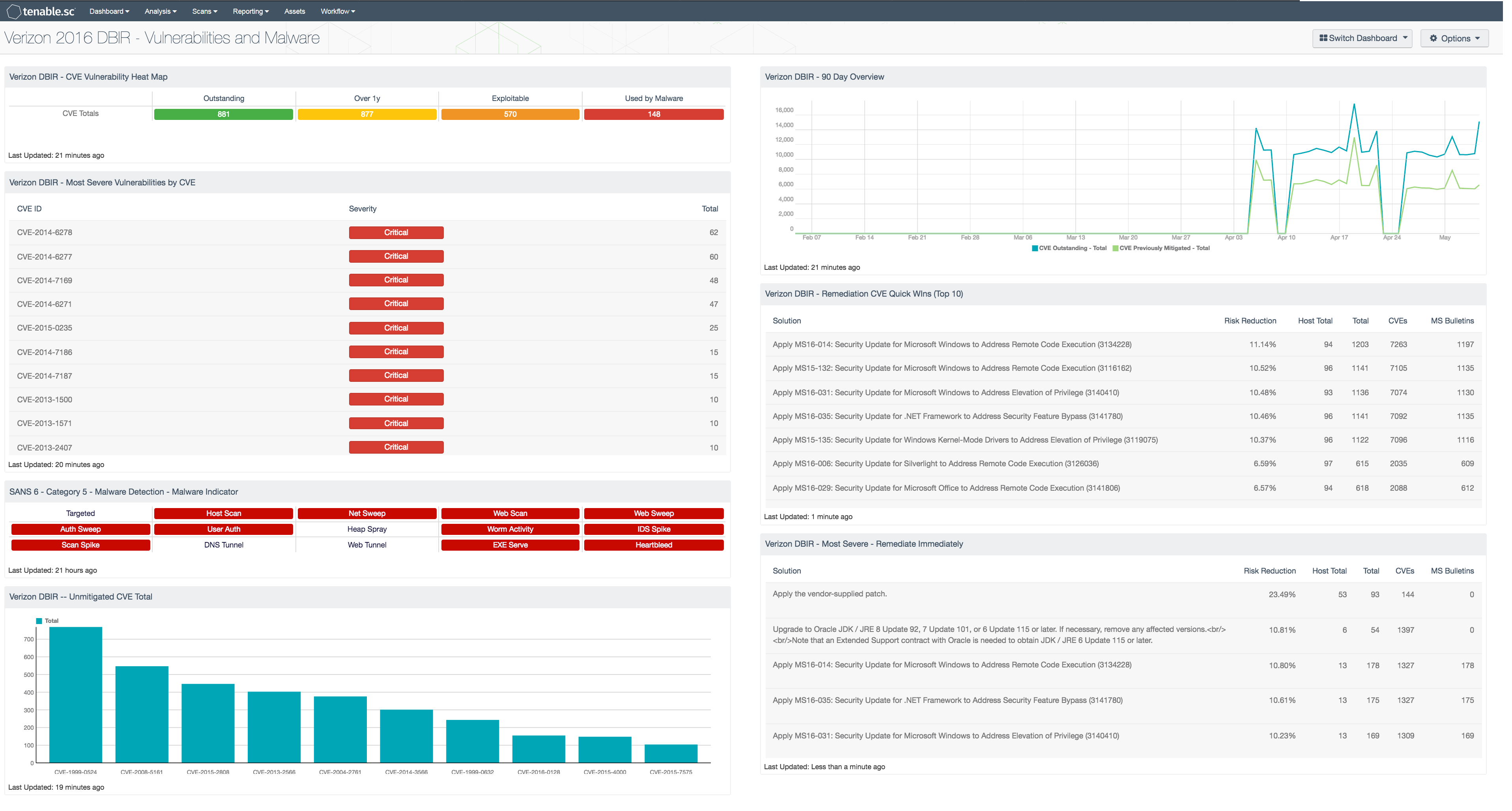Click Apply the vendor-supplied patch row

coord(1123,600)
